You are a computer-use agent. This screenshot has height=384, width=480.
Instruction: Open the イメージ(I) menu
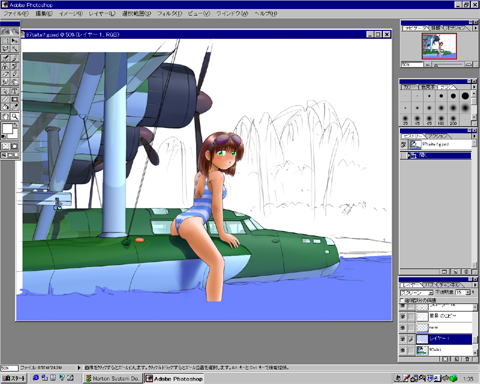(x=70, y=14)
